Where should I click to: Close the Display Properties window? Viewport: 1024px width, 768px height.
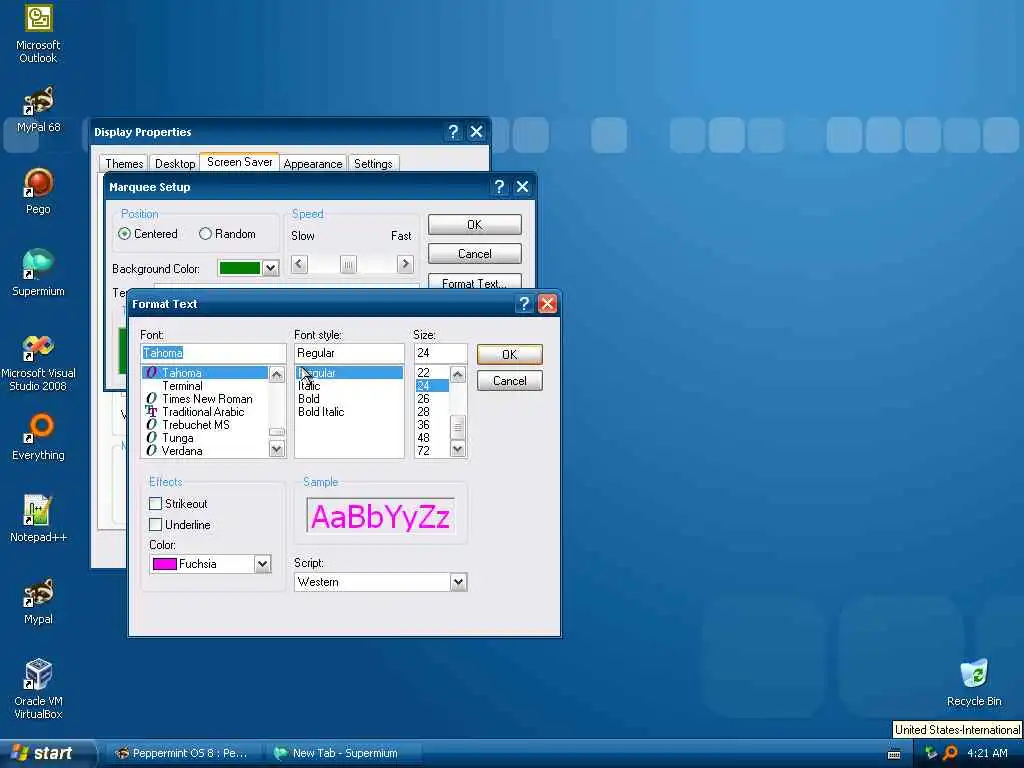[x=477, y=132]
